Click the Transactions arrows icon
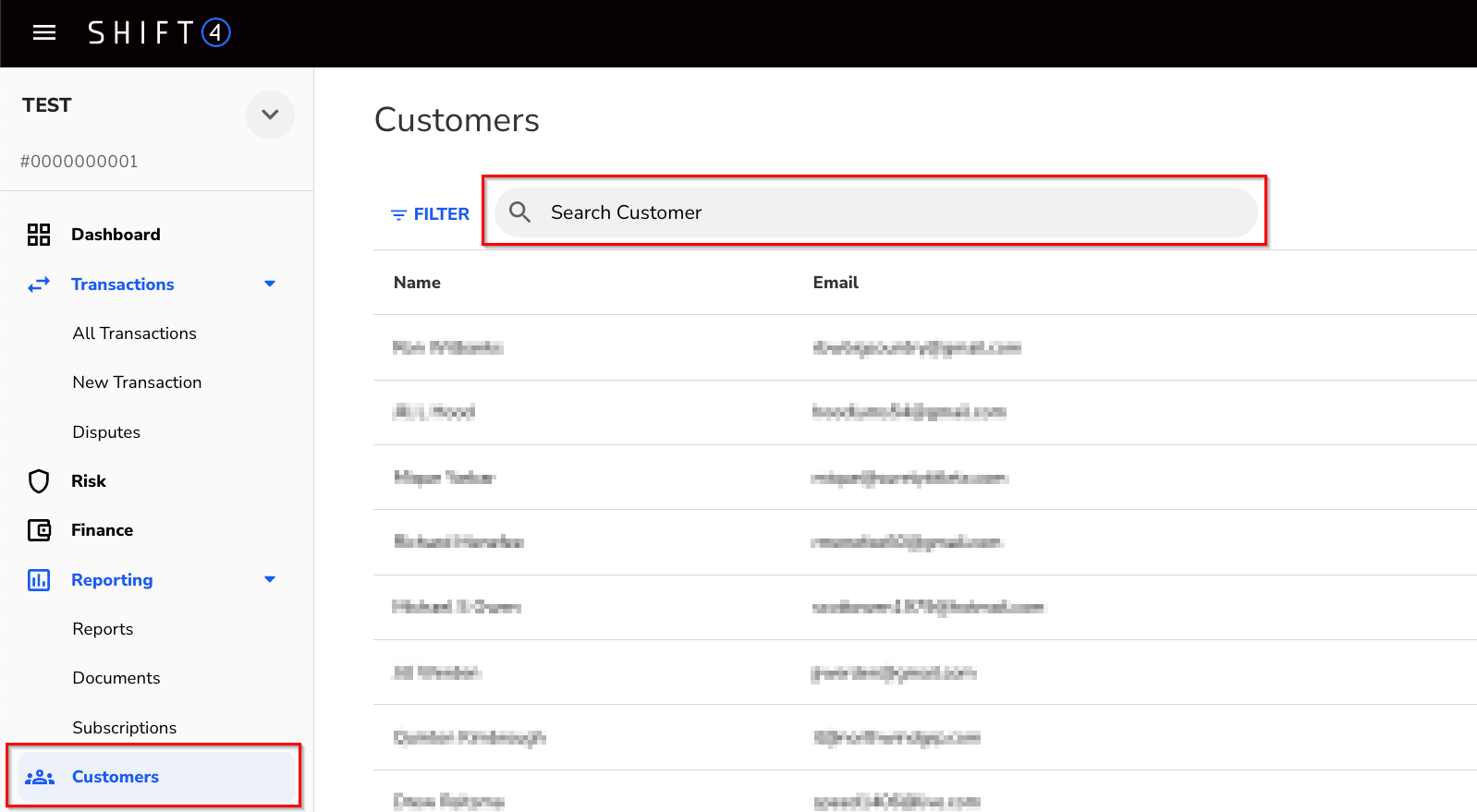The width and height of the screenshot is (1477, 812). (x=39, y=285)
